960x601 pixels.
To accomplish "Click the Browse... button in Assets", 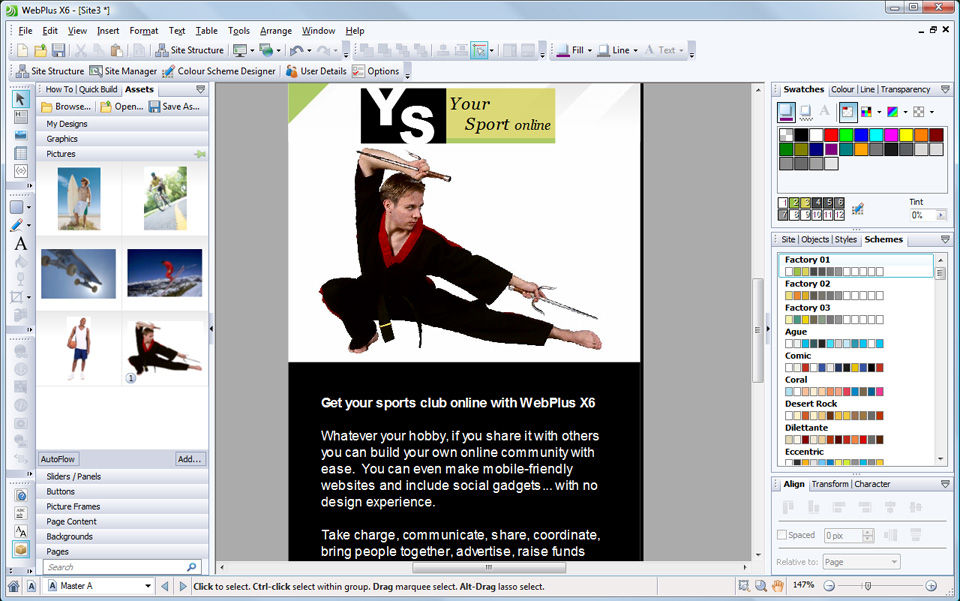I will [x=66, y=107].
